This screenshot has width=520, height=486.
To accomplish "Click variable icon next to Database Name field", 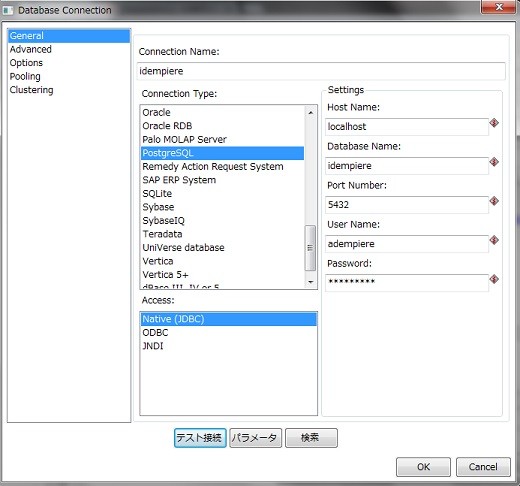I will tap(494, 162).
